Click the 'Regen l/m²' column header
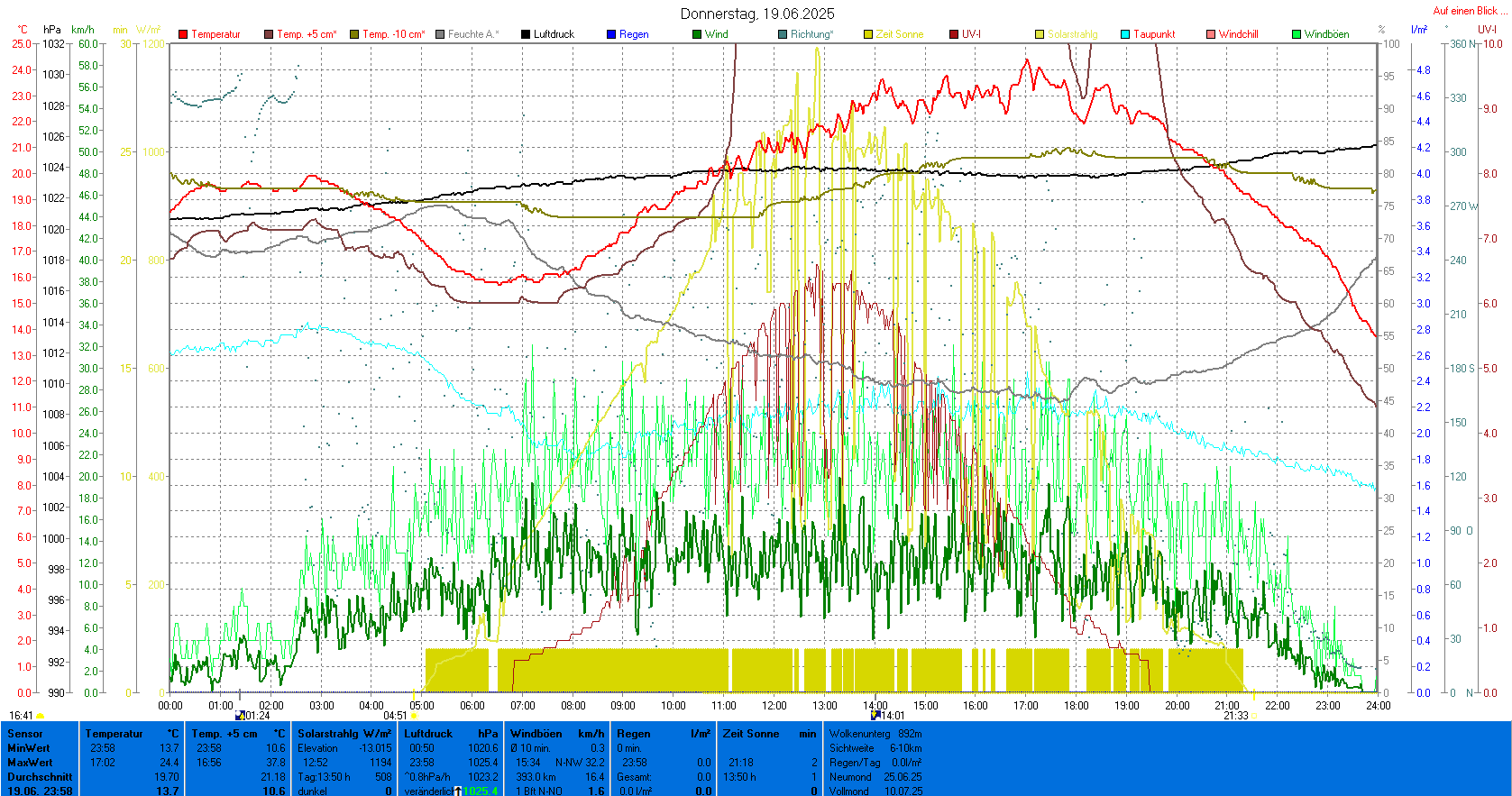The height and width of the screenshot is (796, 1512). click(664, 734)
